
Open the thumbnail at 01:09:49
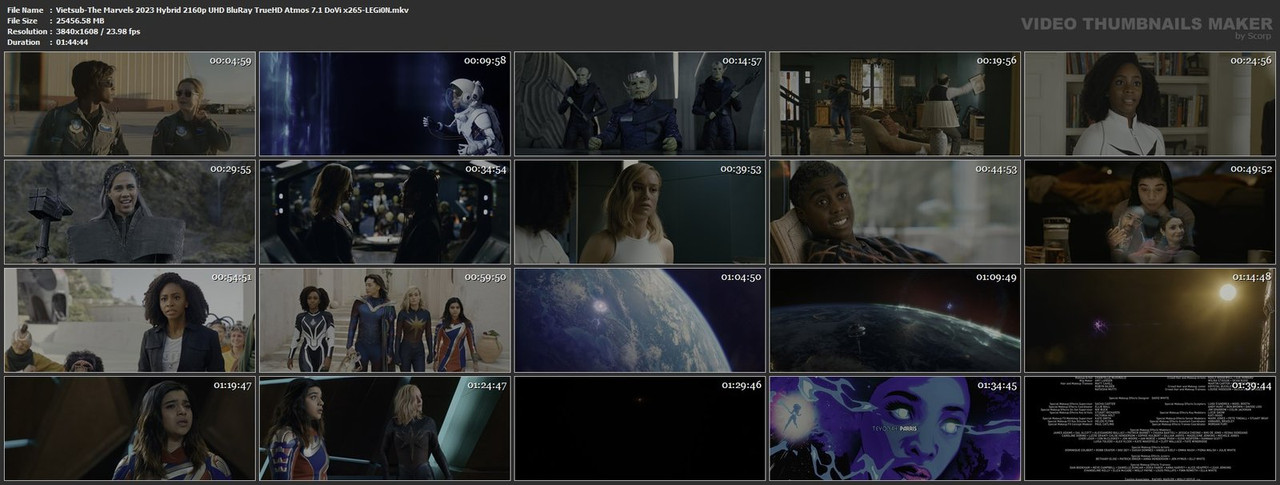(x=895, y=319)
